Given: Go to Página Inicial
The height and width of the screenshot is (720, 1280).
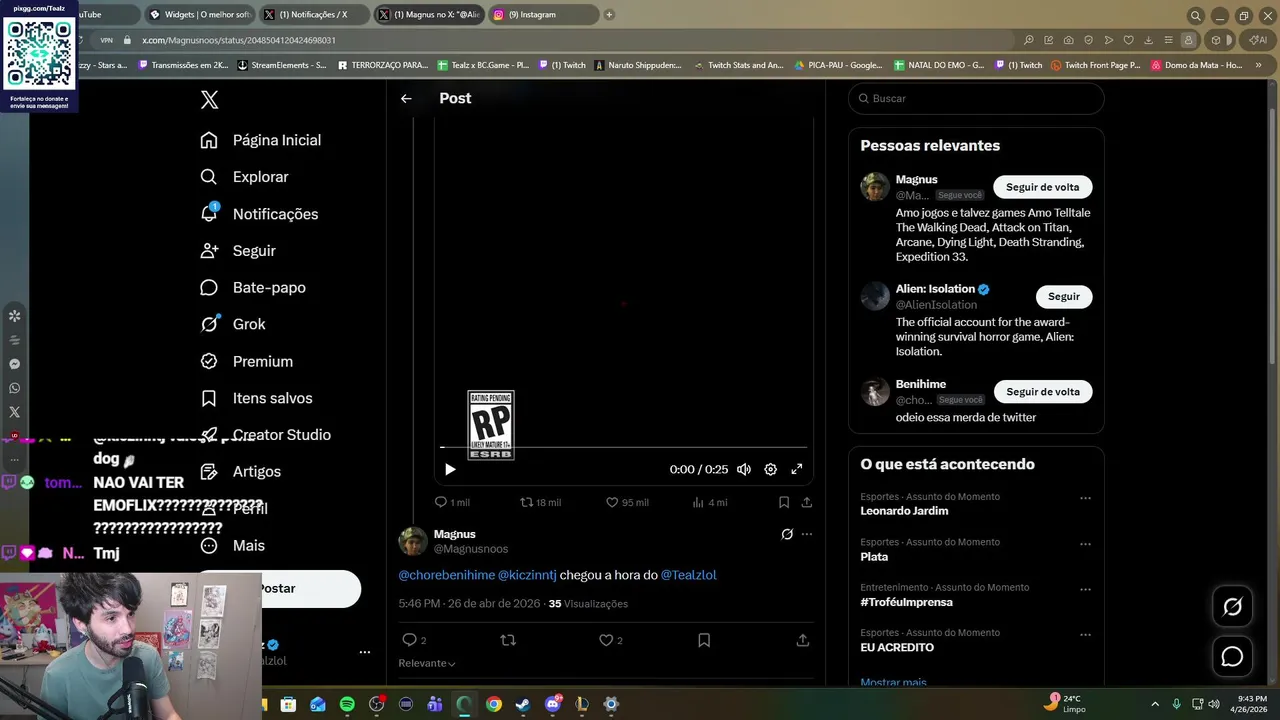Looking at the screenshot, I should (x=261, y=140).
